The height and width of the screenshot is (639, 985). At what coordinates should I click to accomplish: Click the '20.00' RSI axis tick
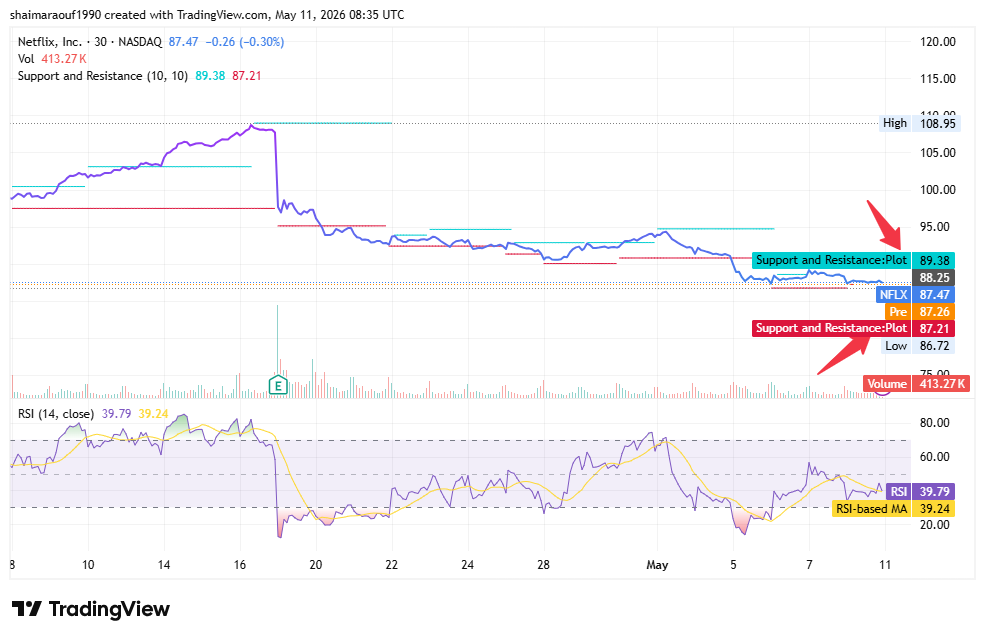934,525
